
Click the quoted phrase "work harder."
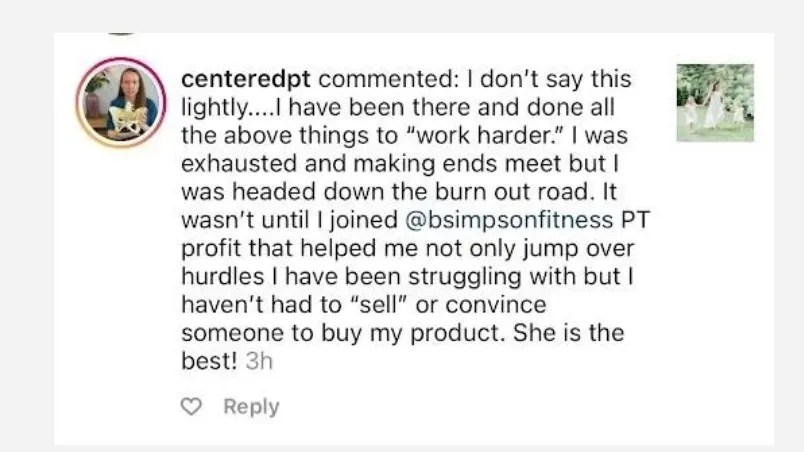[x=485, y=135]
